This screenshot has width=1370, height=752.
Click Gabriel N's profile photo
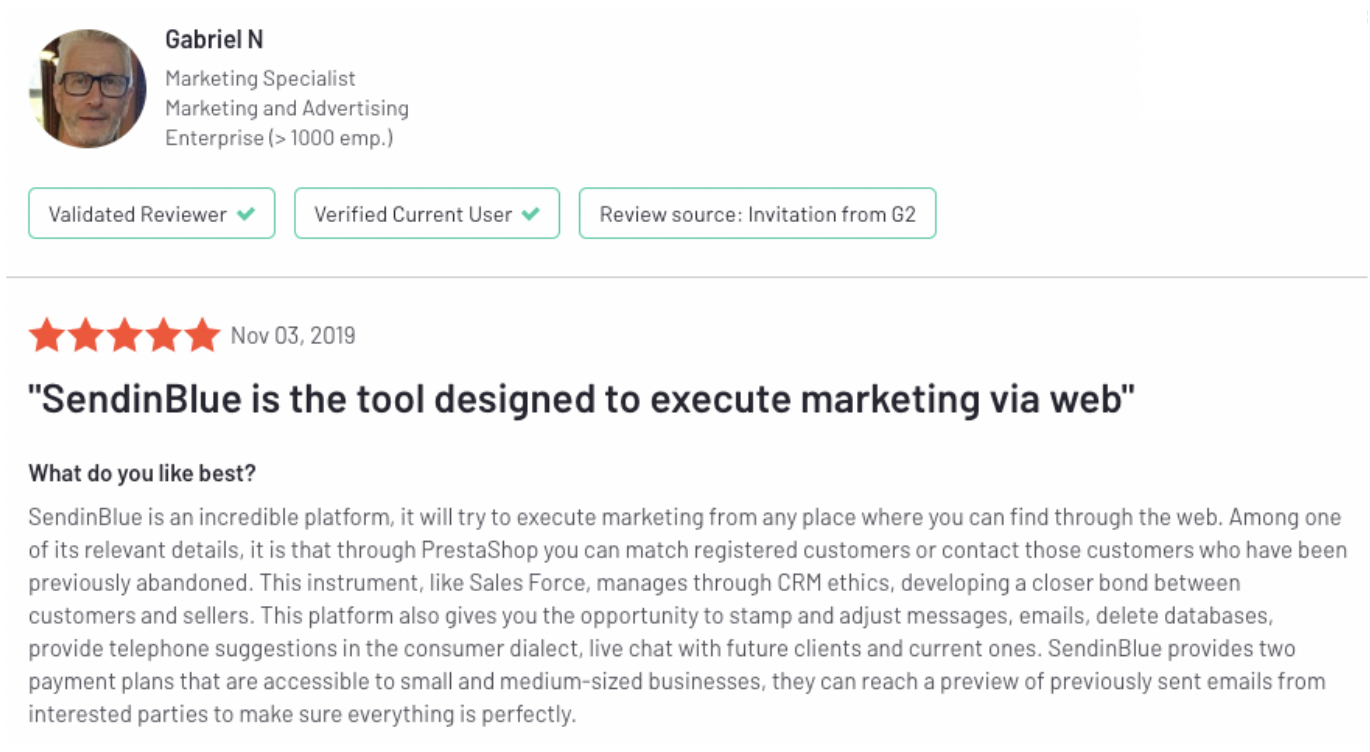(x=87, y=88)
